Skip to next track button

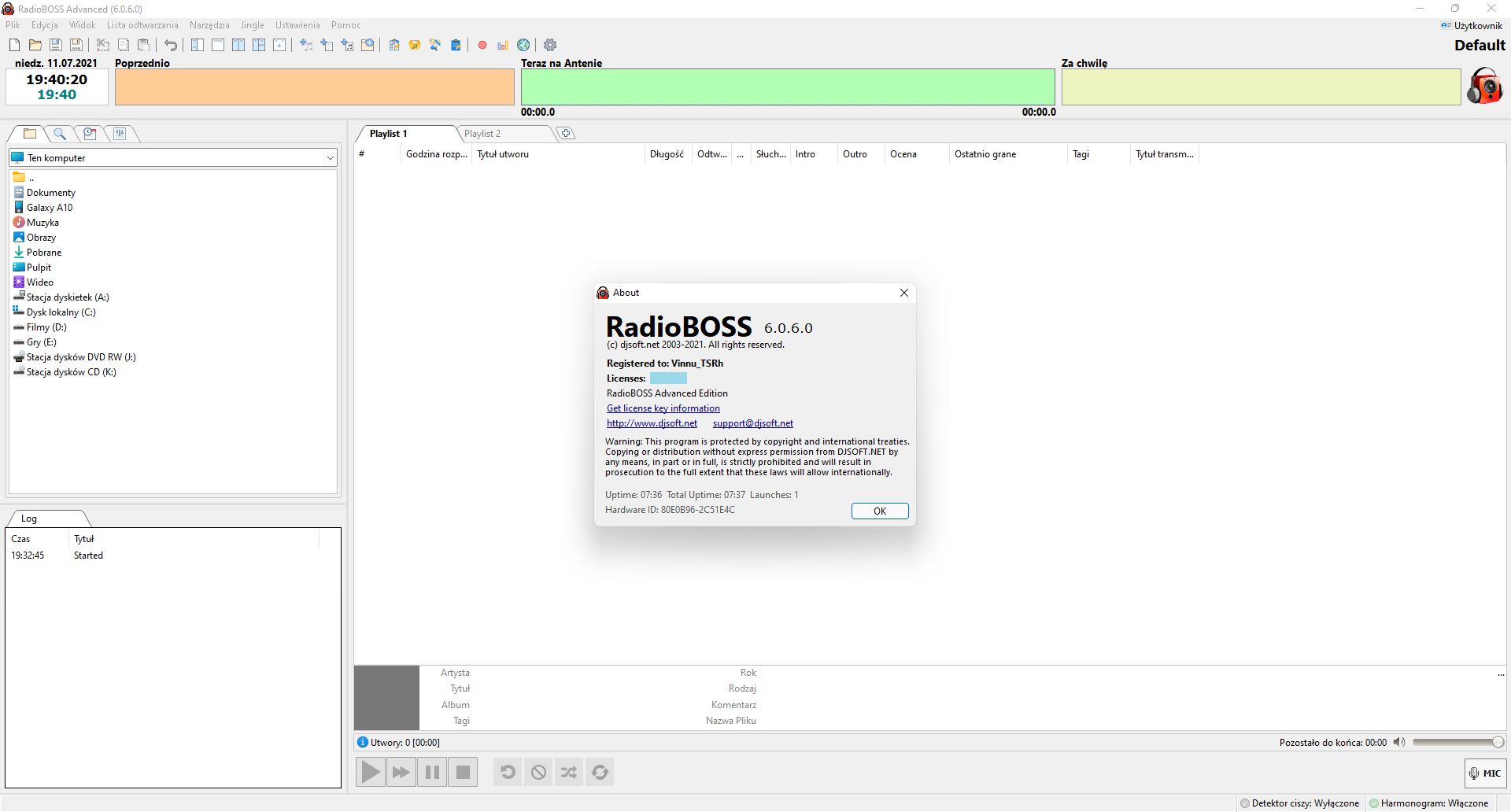(x=401, y=772)
